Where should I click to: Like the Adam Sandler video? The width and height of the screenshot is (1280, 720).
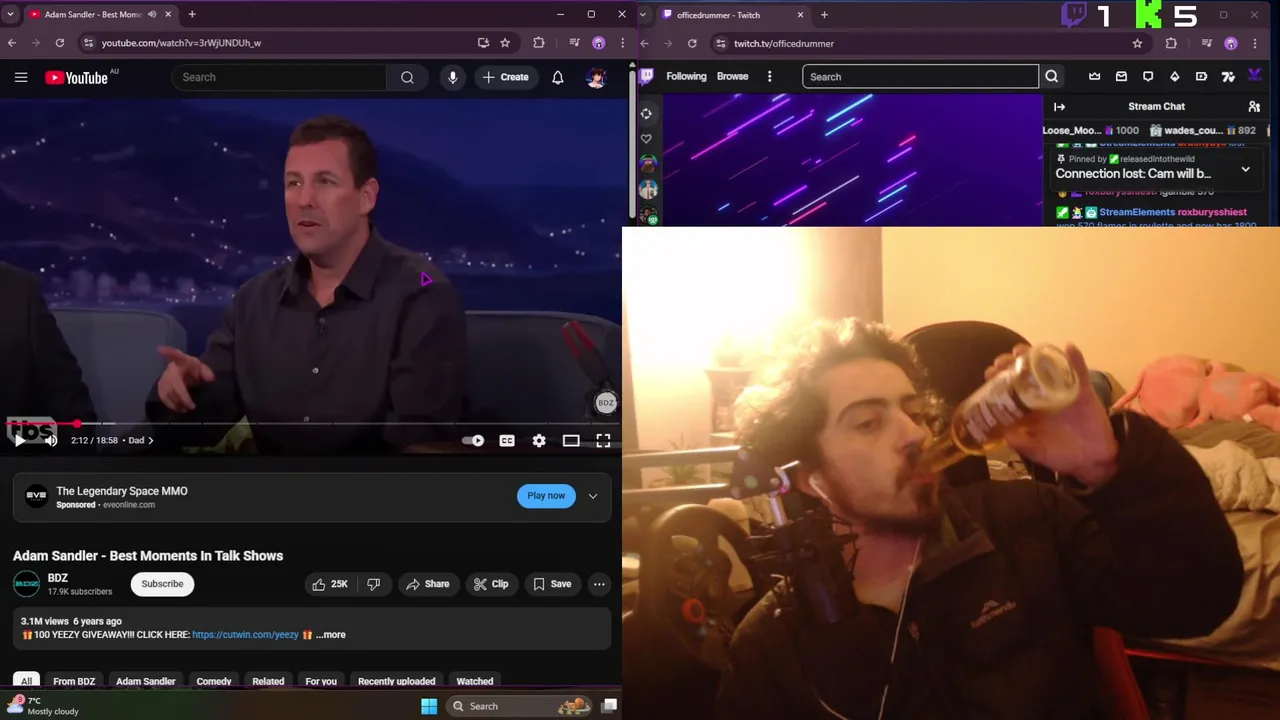point(330,584)
